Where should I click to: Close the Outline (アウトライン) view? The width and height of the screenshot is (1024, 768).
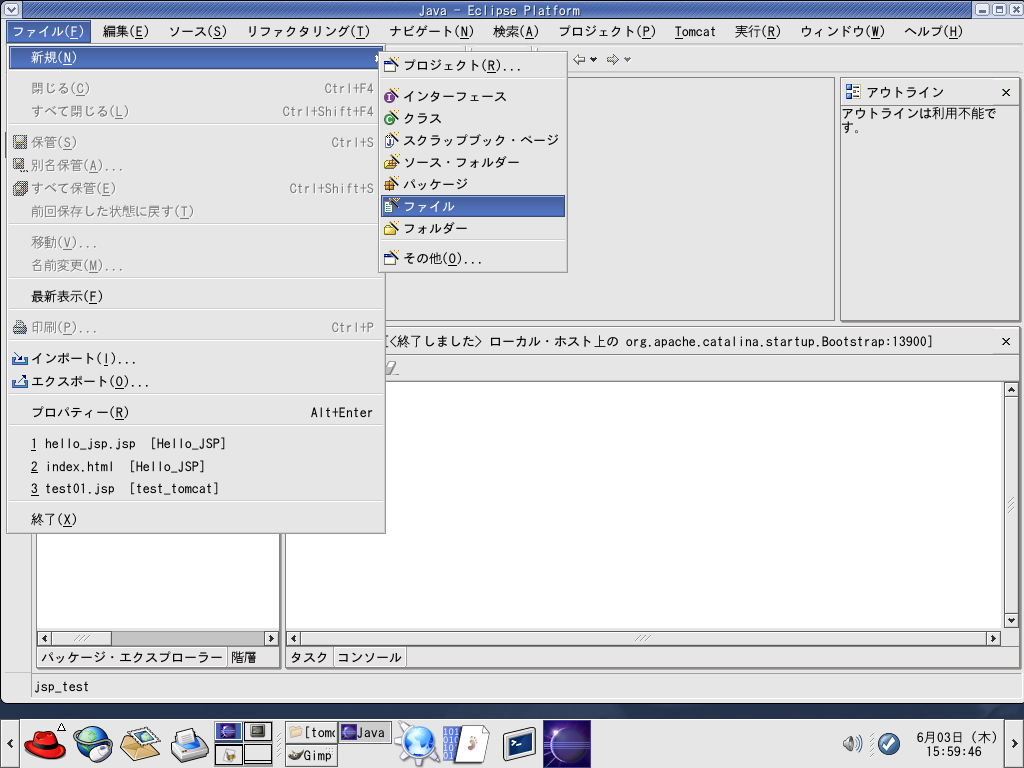(x=1006, y=92)
